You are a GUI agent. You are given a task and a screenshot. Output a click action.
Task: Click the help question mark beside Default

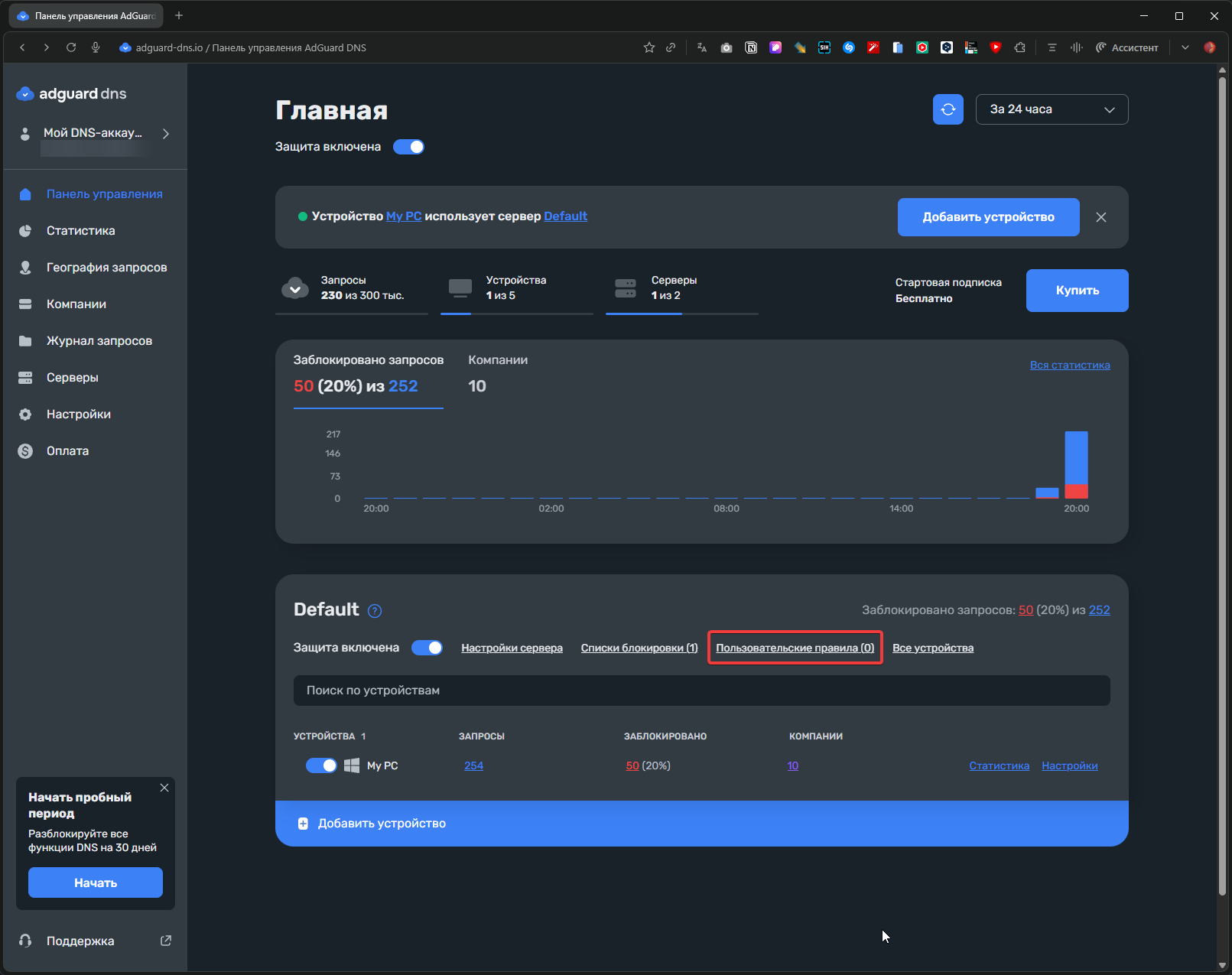[375, 611]
